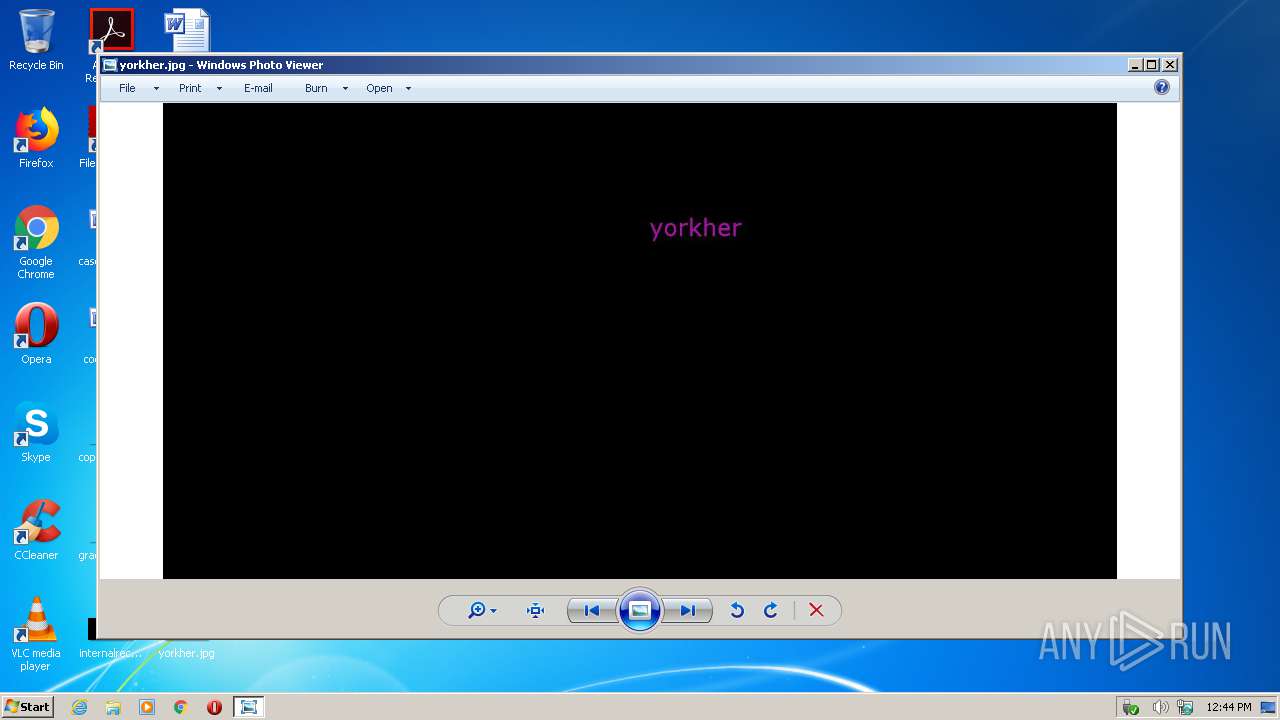Launch Opera from taskbar
Viewport: 1280px width, 720px height.
click(214, 707)
